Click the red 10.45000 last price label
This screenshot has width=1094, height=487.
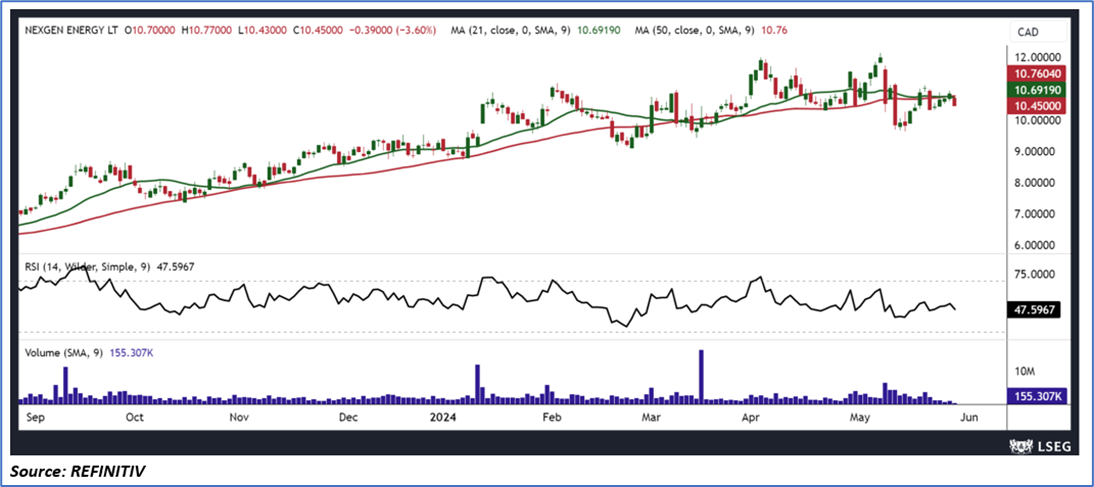pyautogui.click(x=1038, y=106)
